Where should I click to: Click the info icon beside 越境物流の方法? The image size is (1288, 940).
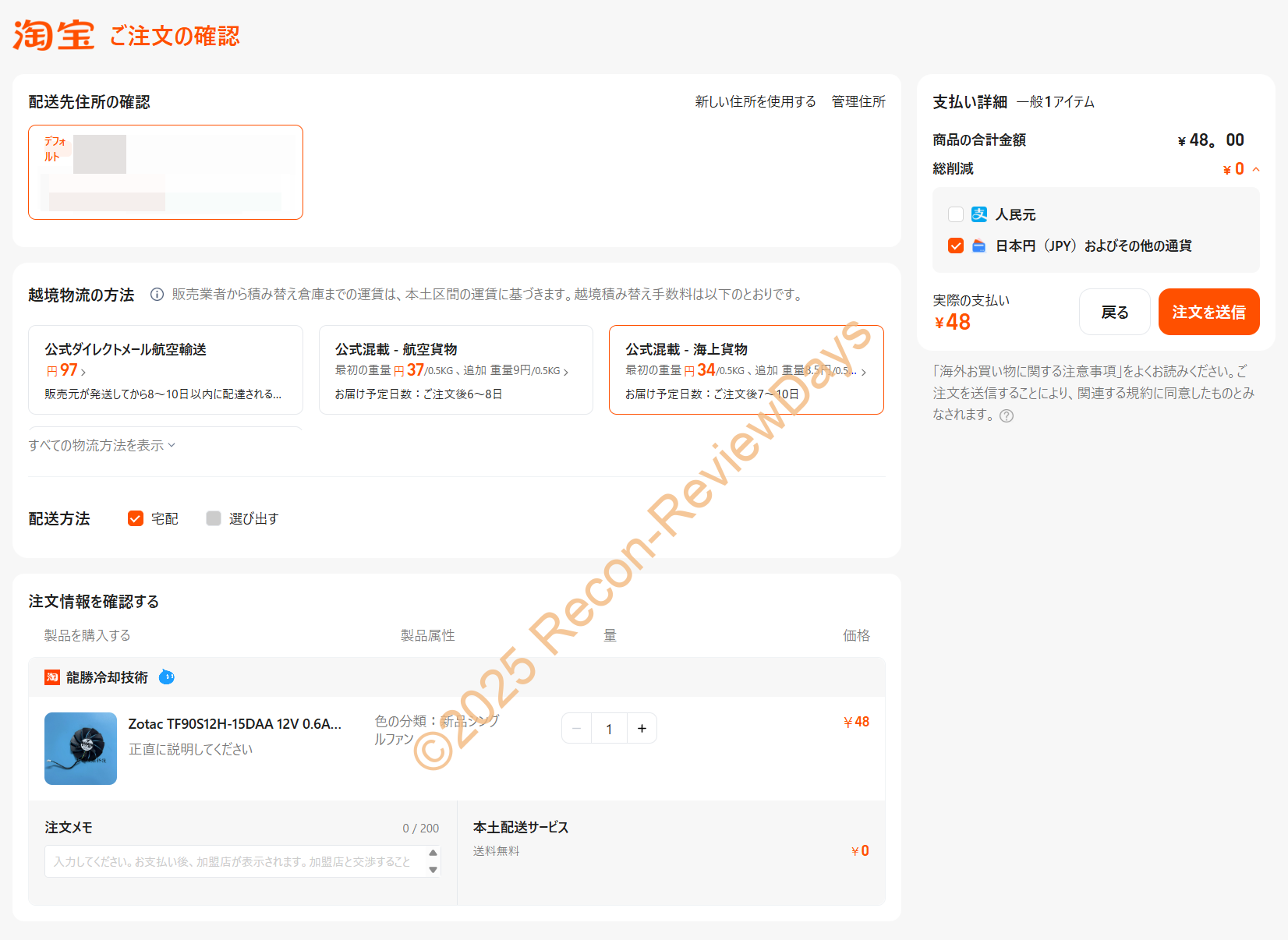(x=157, y=295)
